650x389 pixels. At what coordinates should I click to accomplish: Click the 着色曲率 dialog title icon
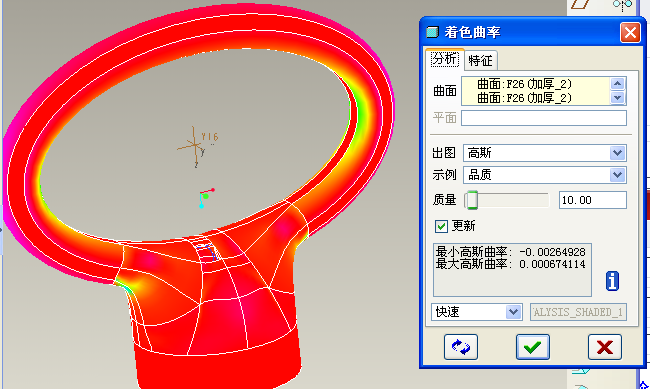[x=432, y=32]
